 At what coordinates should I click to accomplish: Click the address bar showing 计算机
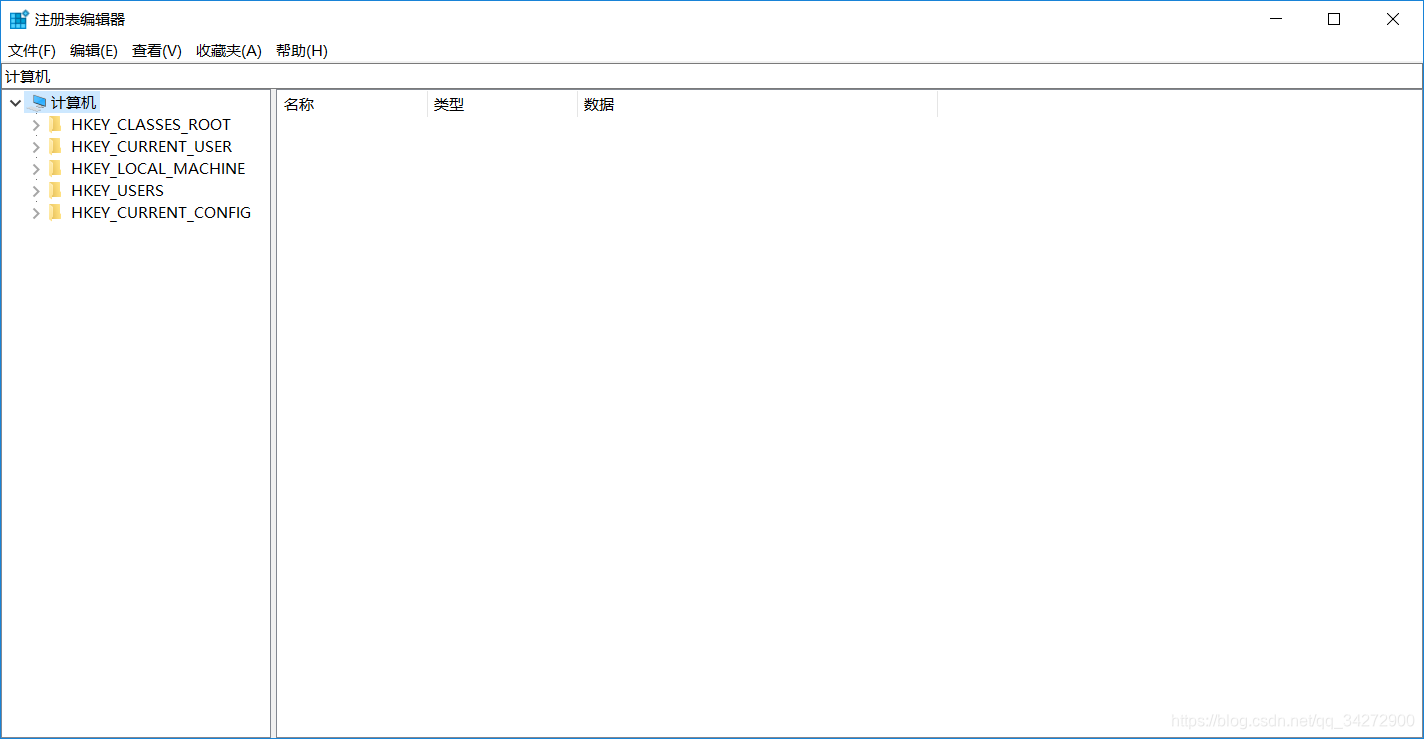click(x=711, y=77)
